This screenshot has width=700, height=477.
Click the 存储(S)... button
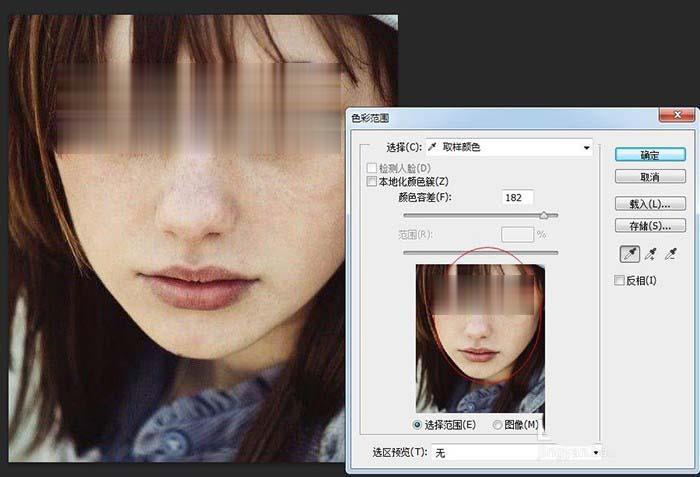[x=650, y=226]
